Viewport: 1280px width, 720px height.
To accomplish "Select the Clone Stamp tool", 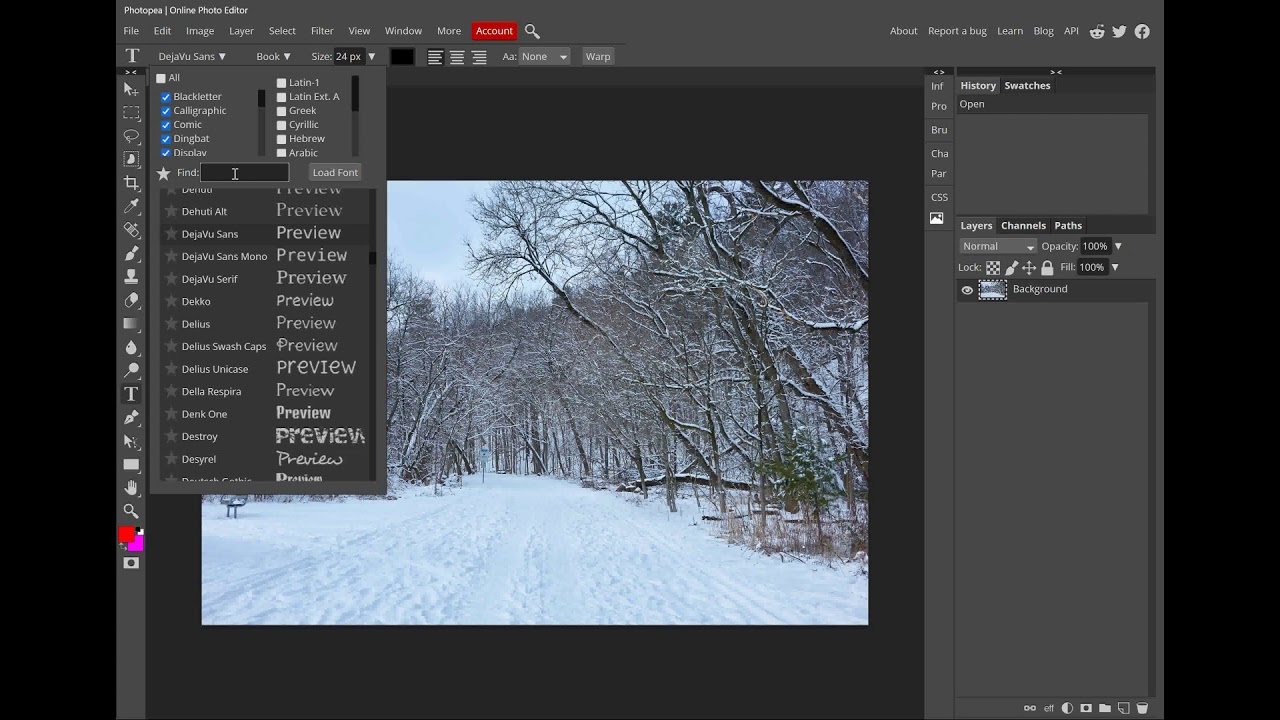I will point(131,277).
